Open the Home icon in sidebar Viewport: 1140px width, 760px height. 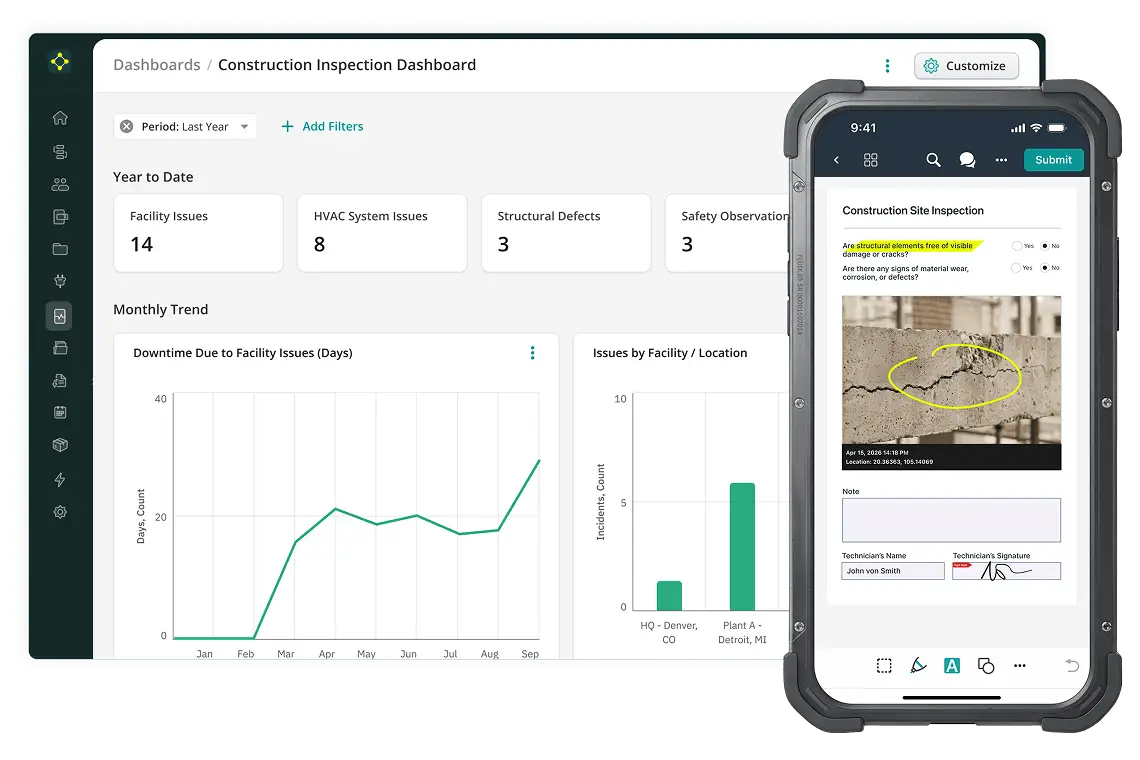(60, 118)
